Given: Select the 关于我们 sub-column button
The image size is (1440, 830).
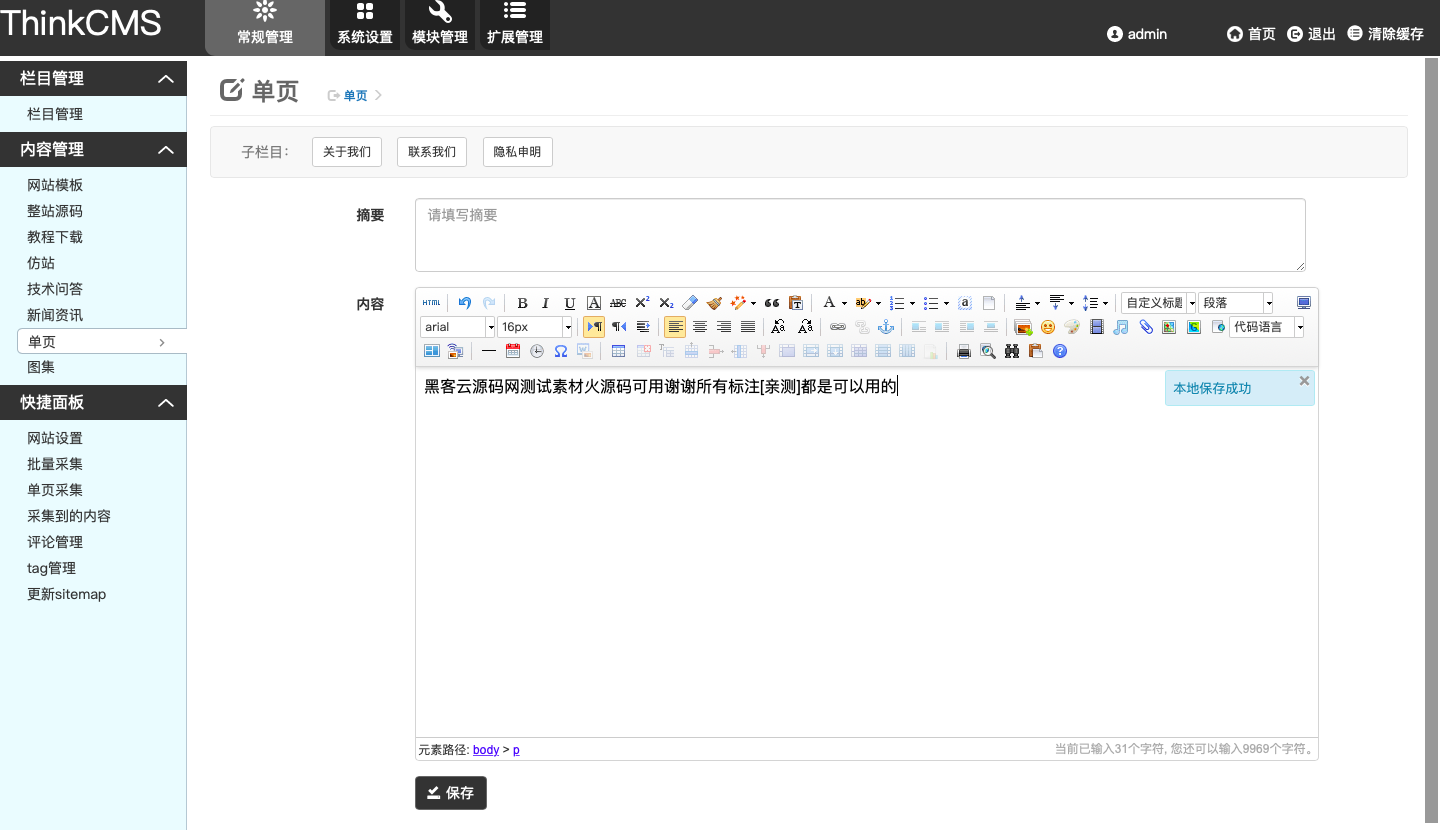Looking at the screenshot, I should pyautogui.click(x=347, y=152).
